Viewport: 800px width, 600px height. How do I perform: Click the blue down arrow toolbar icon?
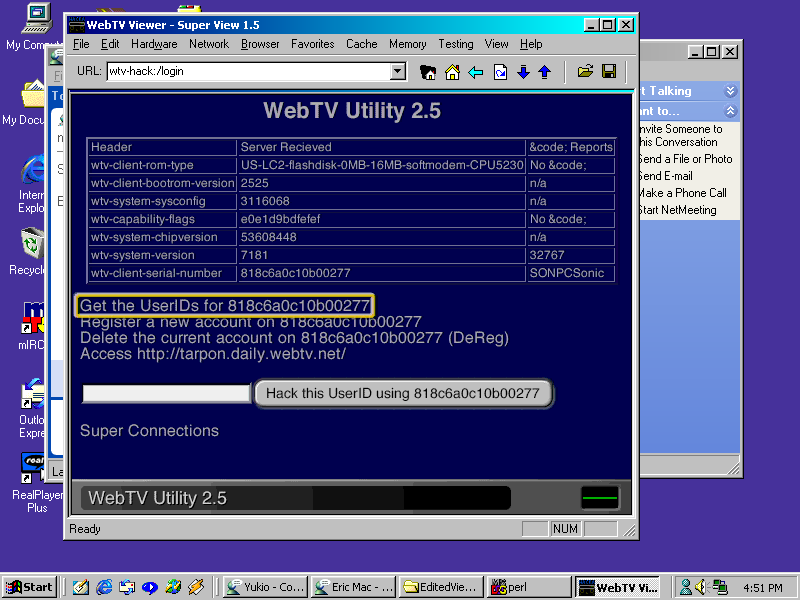tap(523, 72)
